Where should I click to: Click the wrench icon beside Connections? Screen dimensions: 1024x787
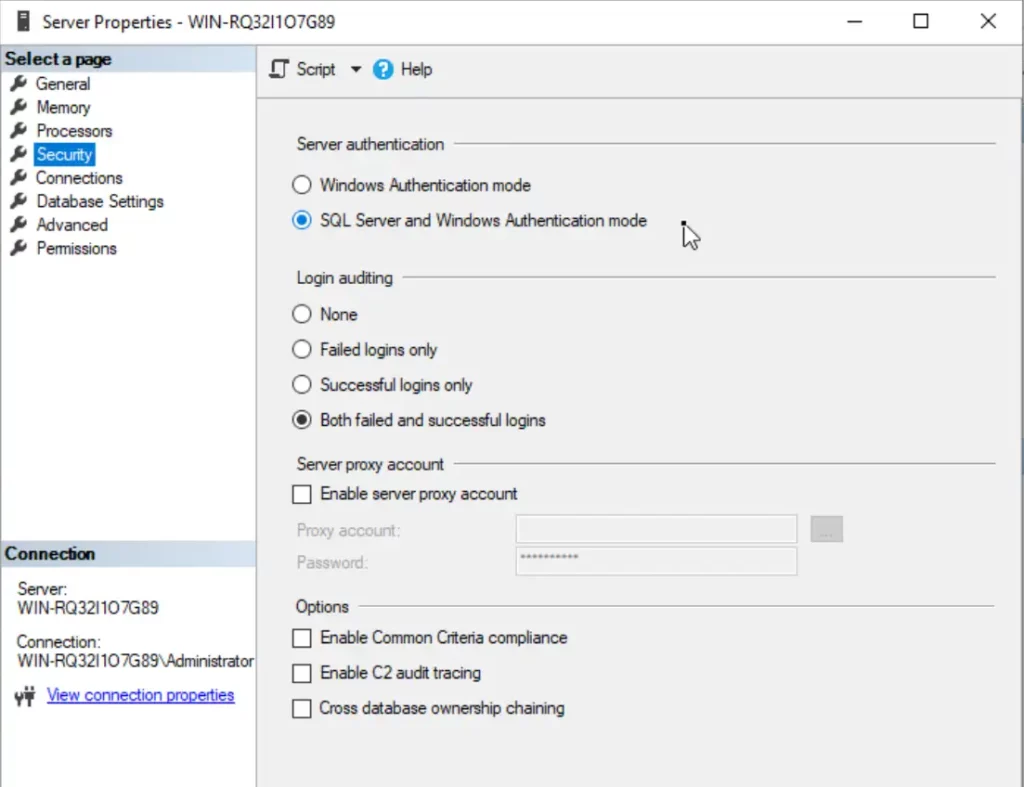[x=18, y=178]
